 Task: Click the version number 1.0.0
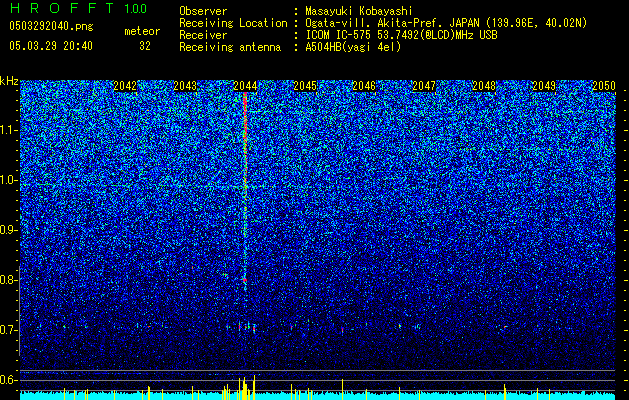136,9
